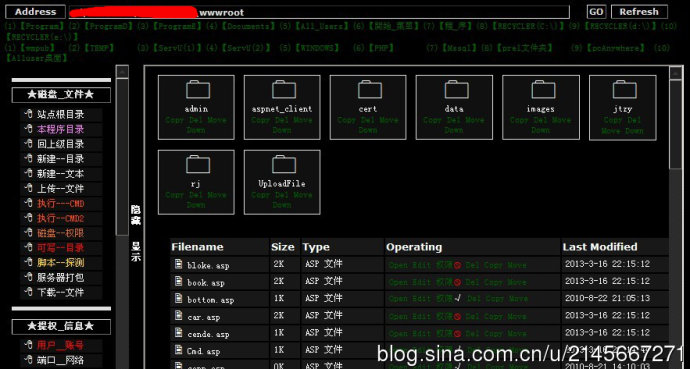This screenshot has width=690, height=369.
Task: Open the data folder icon
Action: (x=456, y=90)
